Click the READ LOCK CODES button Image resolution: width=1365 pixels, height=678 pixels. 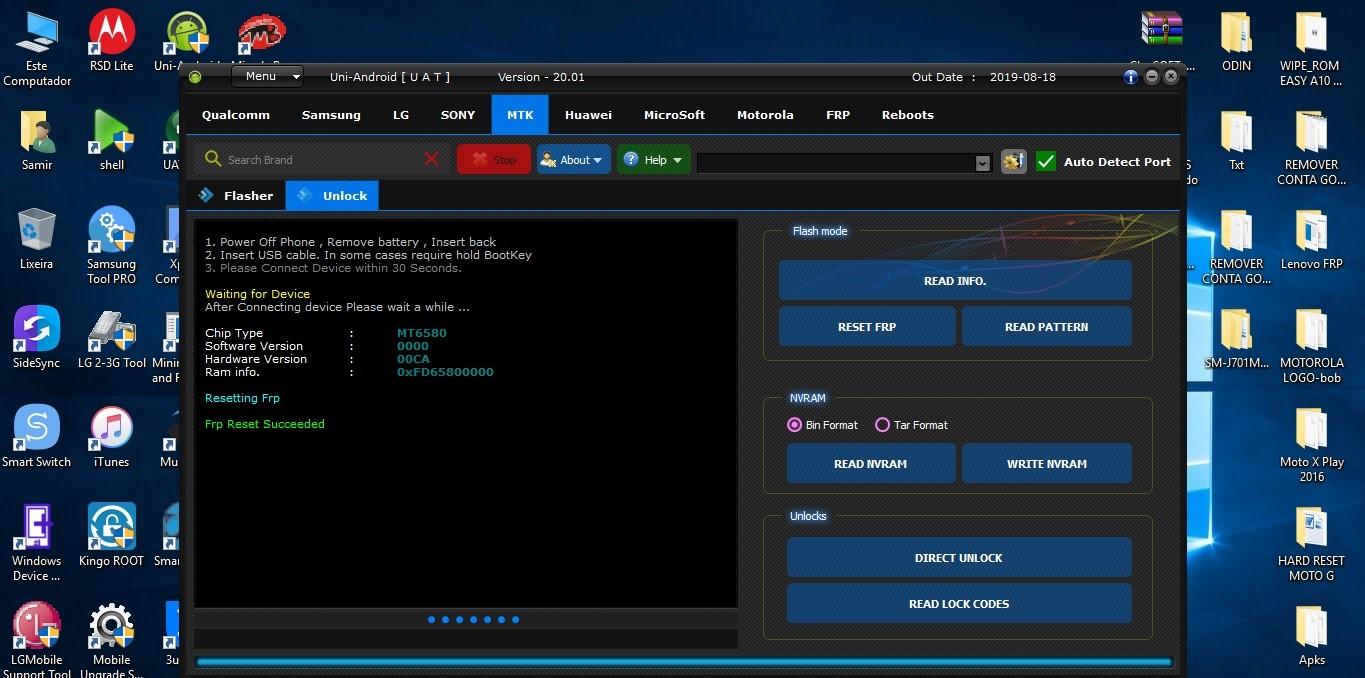pos(959,604)
